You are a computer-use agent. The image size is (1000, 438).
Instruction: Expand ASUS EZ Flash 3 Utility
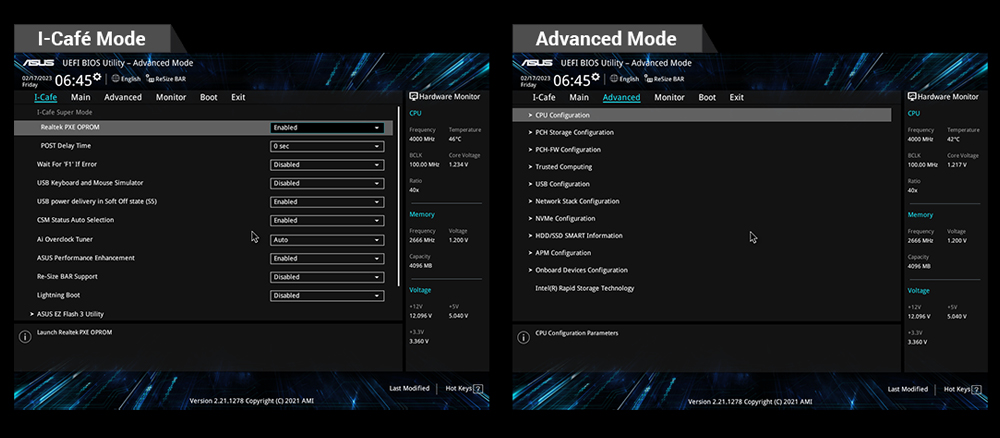pos(67,314)
